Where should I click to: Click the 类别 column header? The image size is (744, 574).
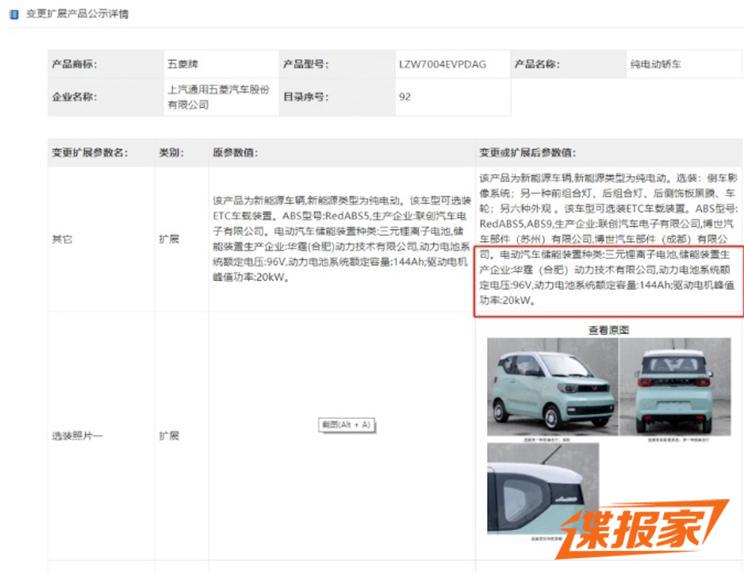tap(171, 153)
